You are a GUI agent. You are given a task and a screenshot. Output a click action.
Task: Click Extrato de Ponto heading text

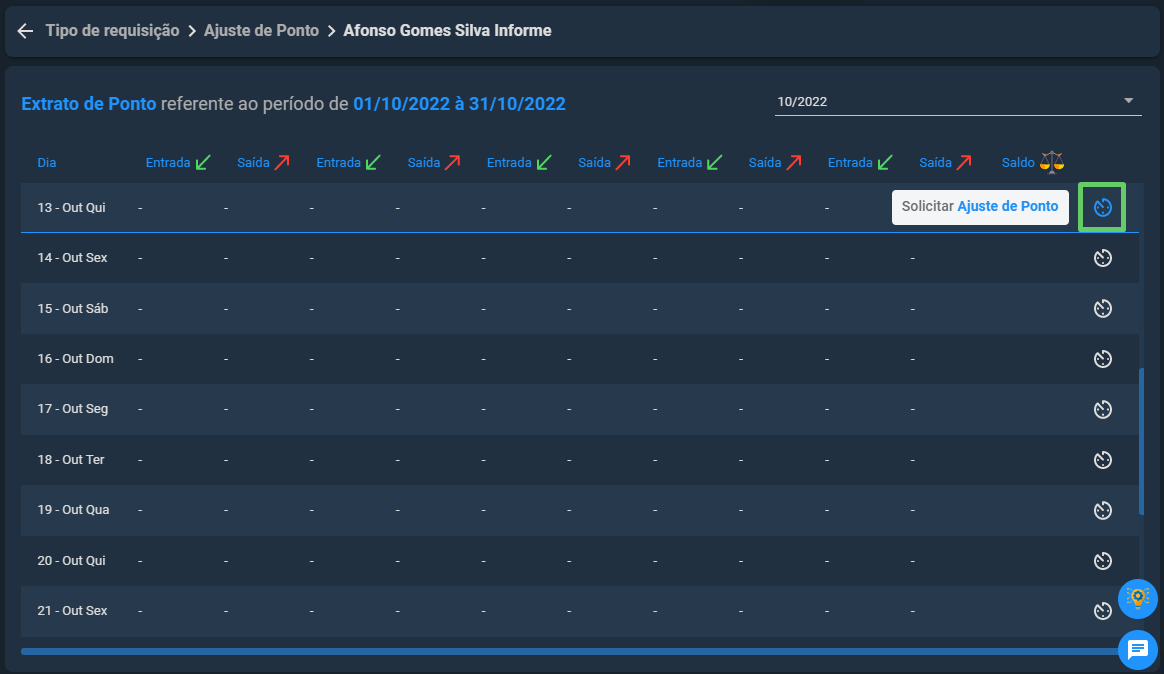point(89,104)
